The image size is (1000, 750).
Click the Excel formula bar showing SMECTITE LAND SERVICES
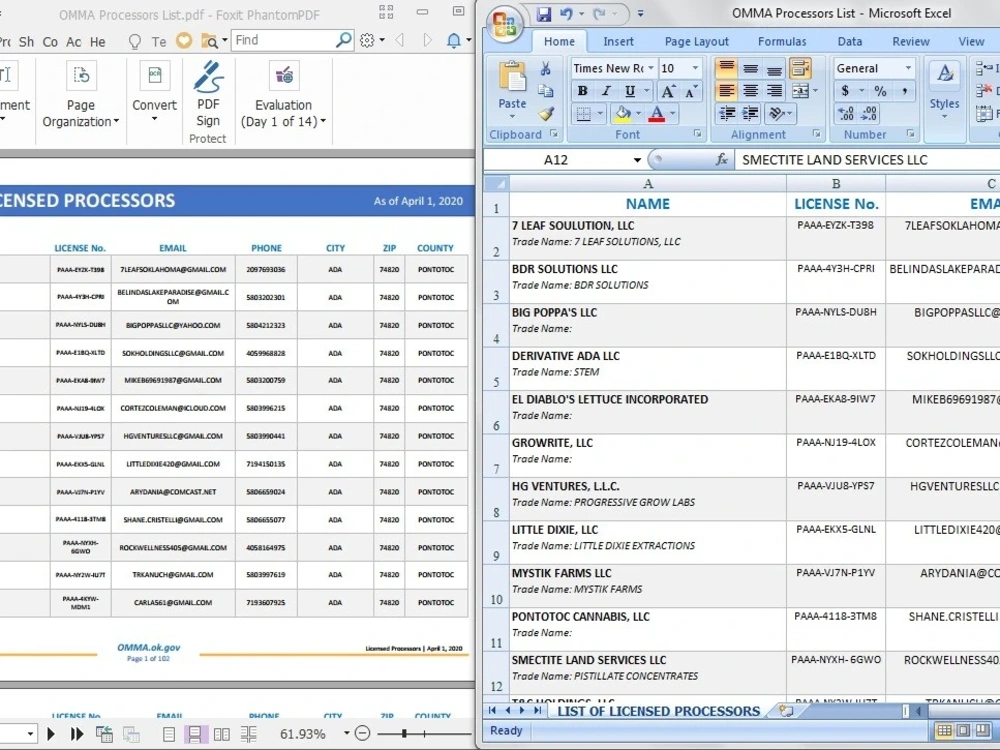coord(867,159)
